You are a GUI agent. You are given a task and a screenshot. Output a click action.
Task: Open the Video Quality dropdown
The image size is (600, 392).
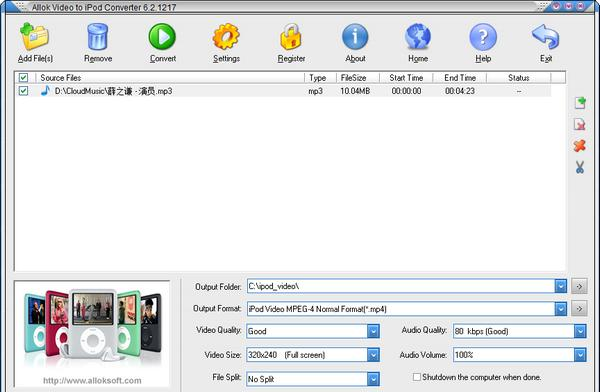(373, 331)
